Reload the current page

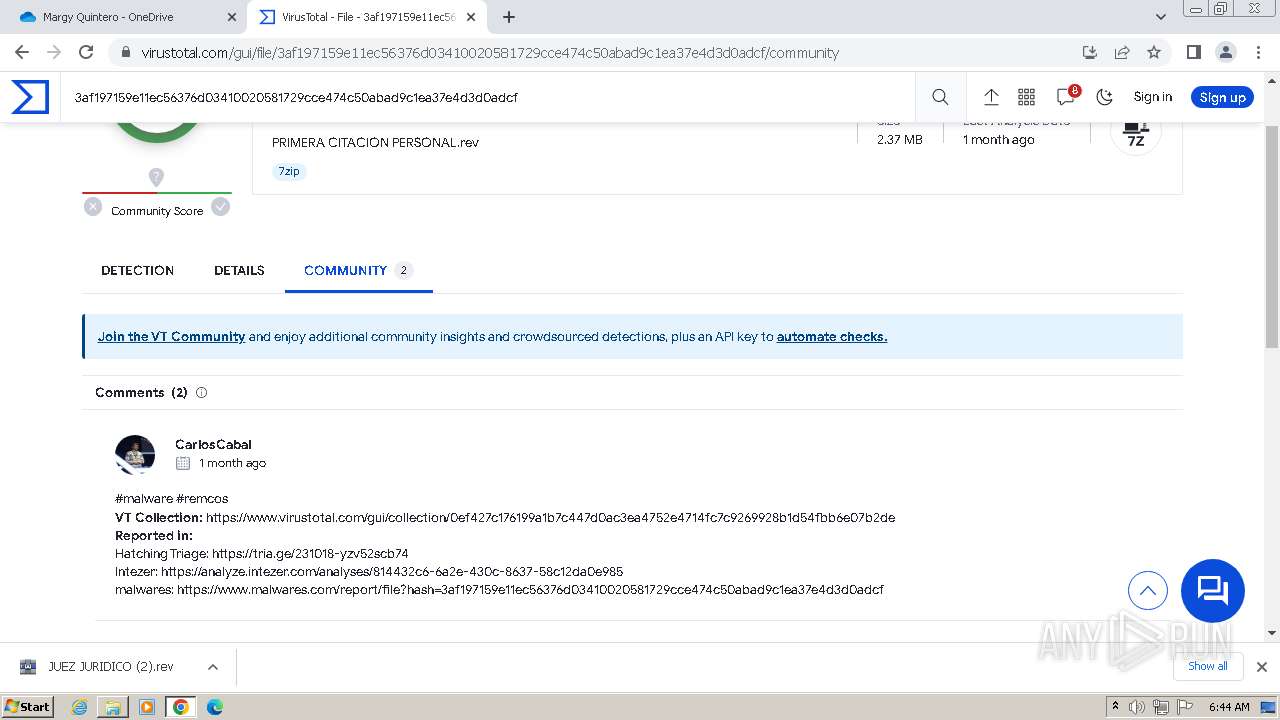coord(86,52)
